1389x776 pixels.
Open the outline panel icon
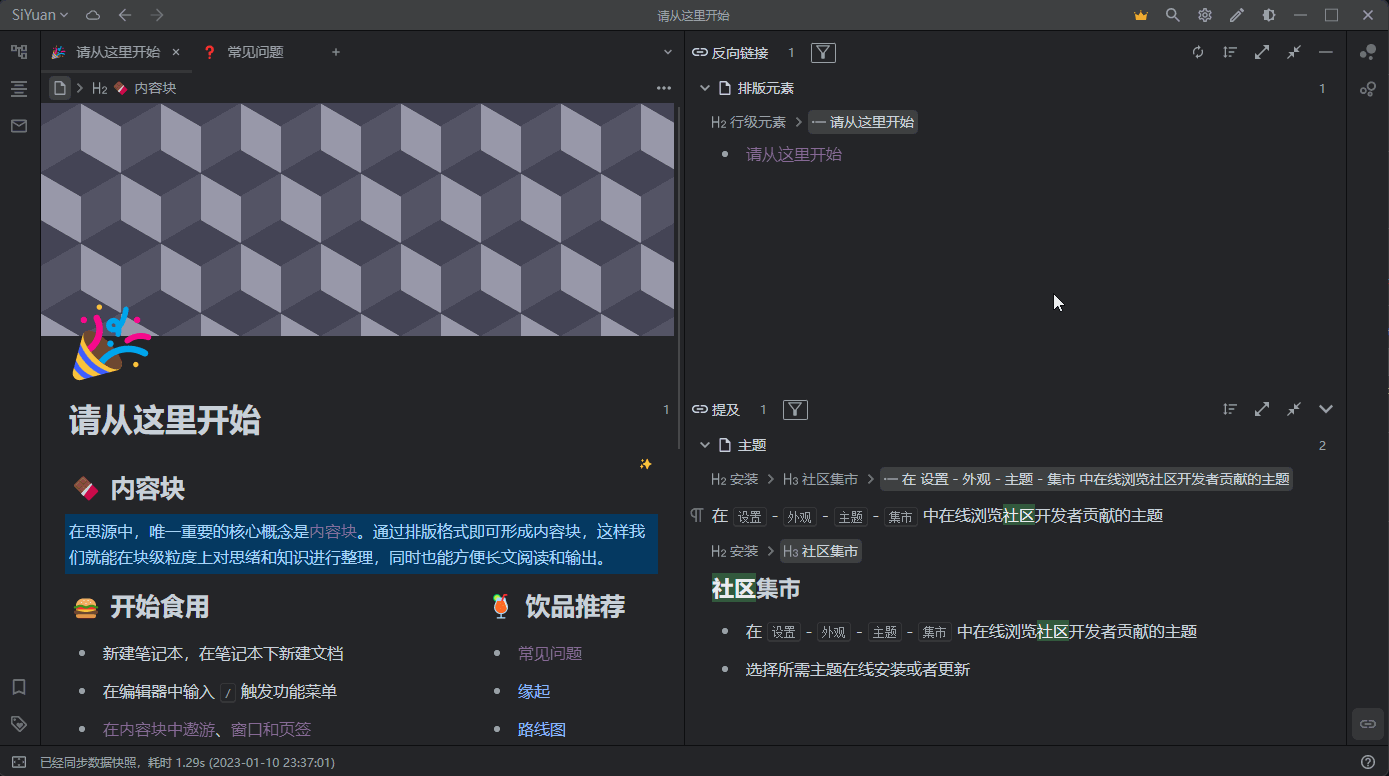19,89
